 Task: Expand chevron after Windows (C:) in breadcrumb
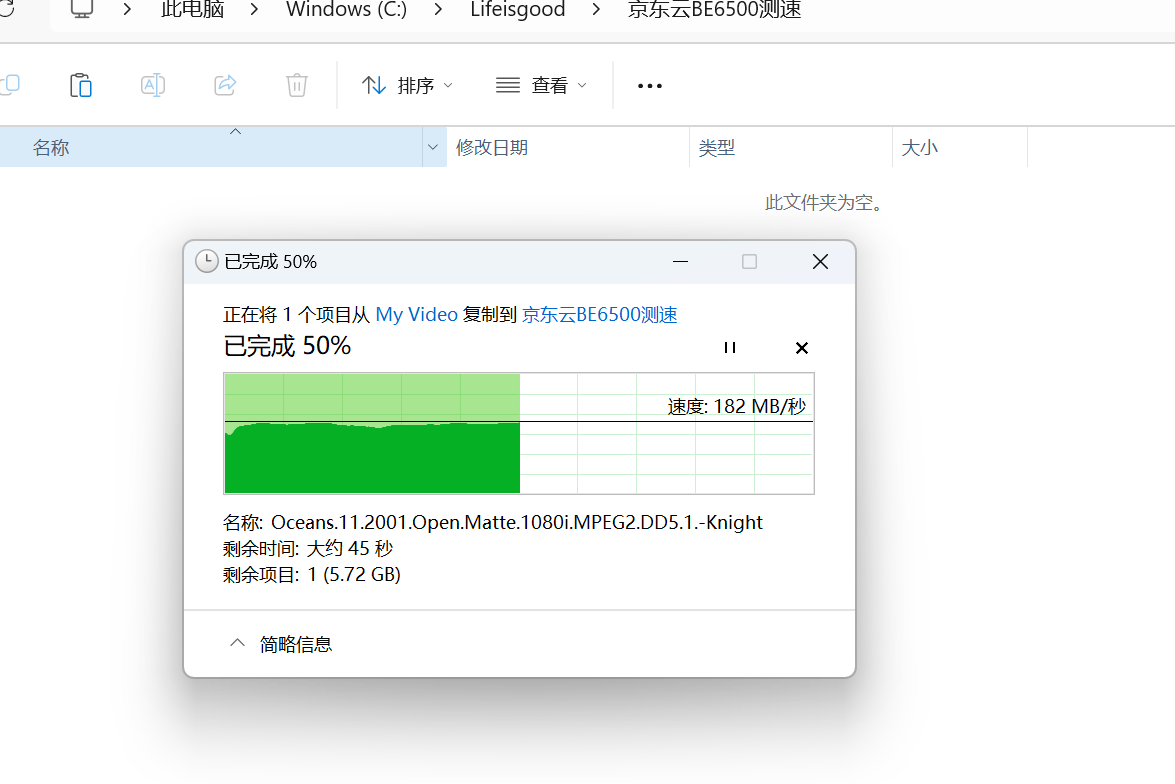tap(438, 10)
